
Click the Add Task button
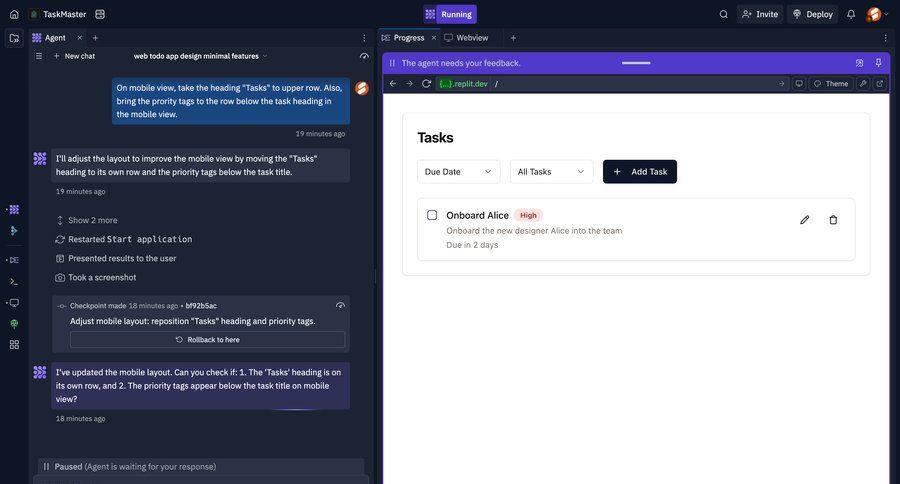pos(639,172)
